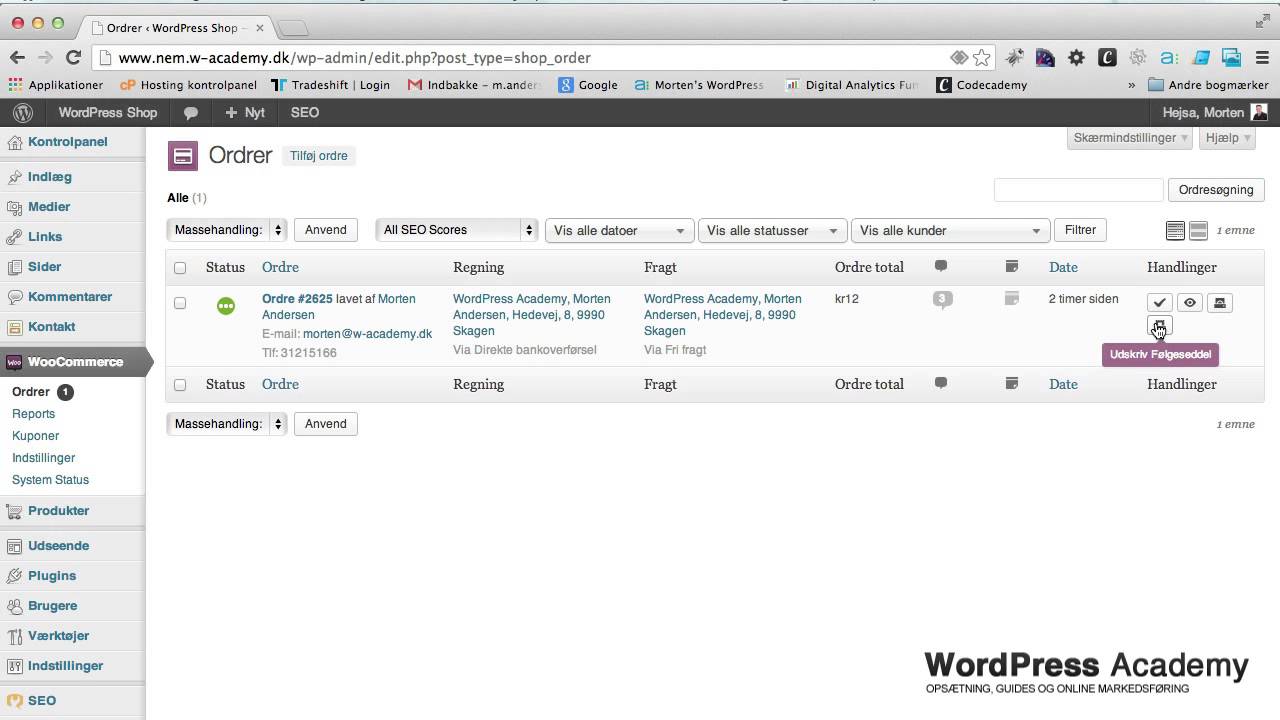Open System Status submenu item
The height and width of the screenshot is (720, 1280).
pos(50,480)
